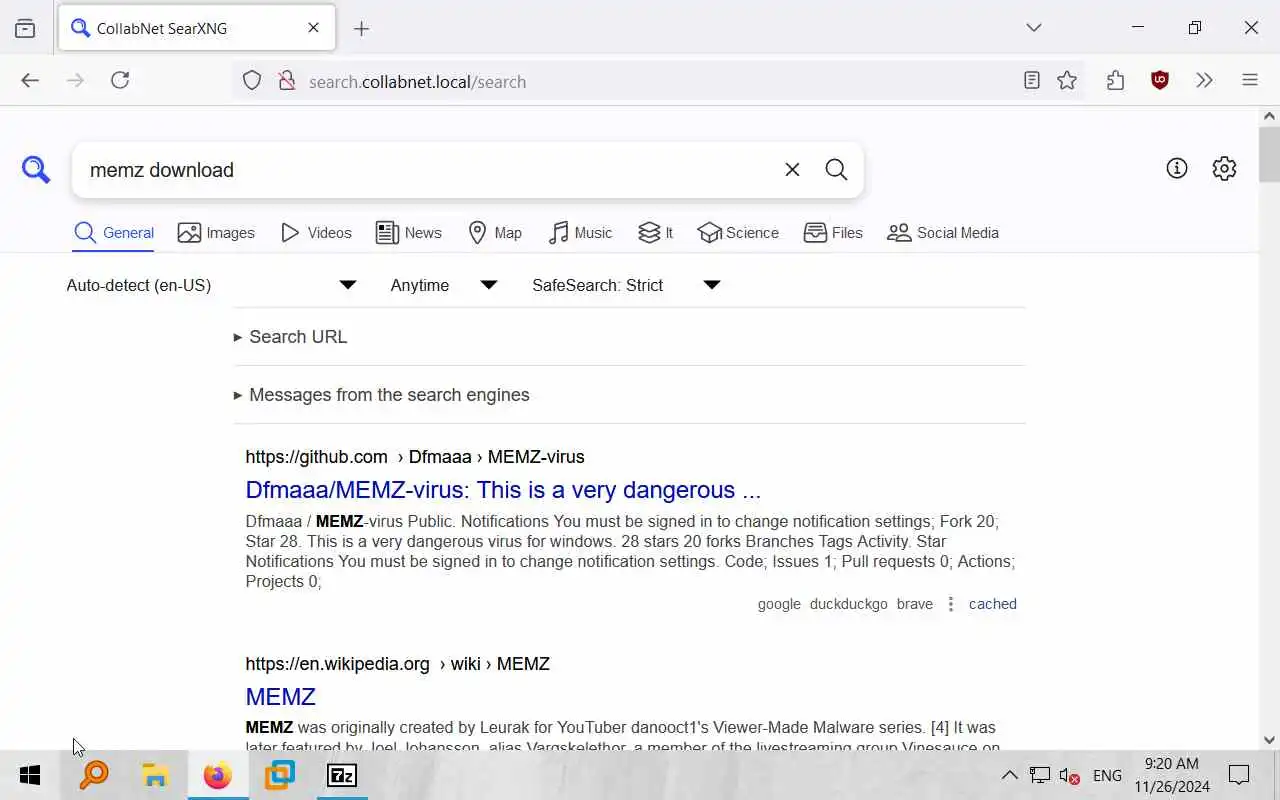Viewport: 1280px width, 800px height.
Task: Open a new browser tab
Action: (362, 29)
